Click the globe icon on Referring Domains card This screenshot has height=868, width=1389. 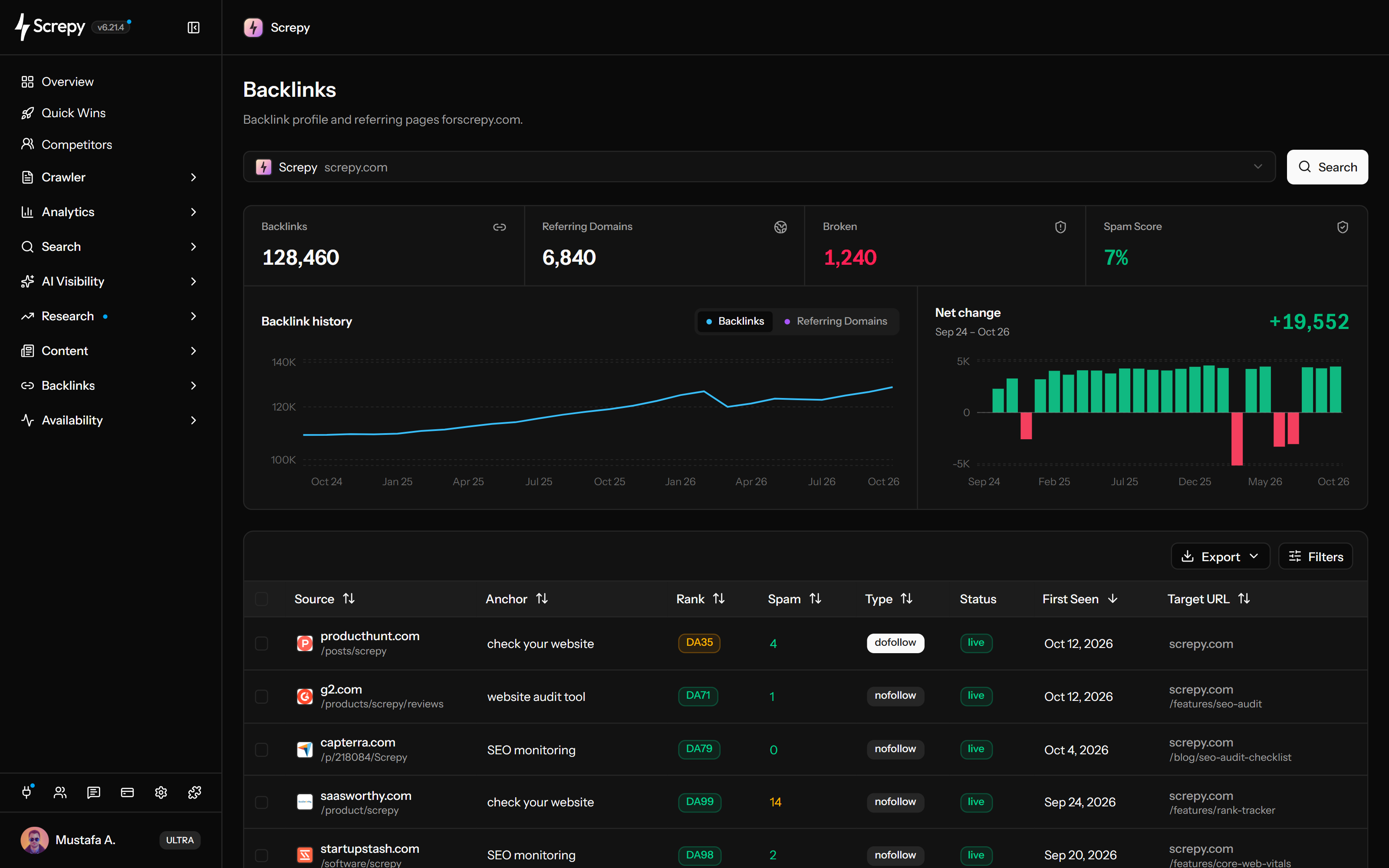[x=780, y=227]
